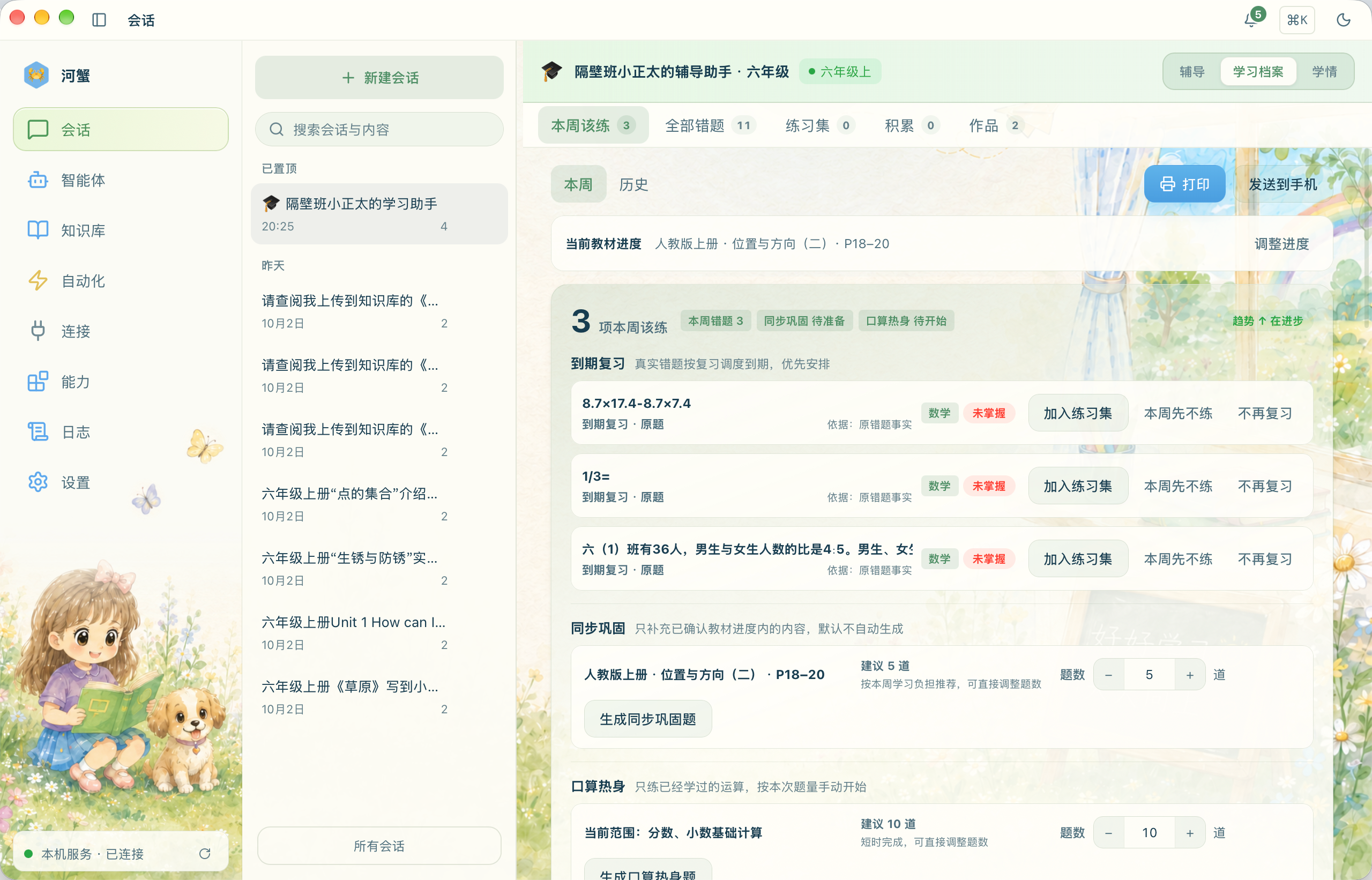The height and width of the screenshot is (880, 1372).
Task: Switch to dark mode moon icon
Action: click(1343, 20)
